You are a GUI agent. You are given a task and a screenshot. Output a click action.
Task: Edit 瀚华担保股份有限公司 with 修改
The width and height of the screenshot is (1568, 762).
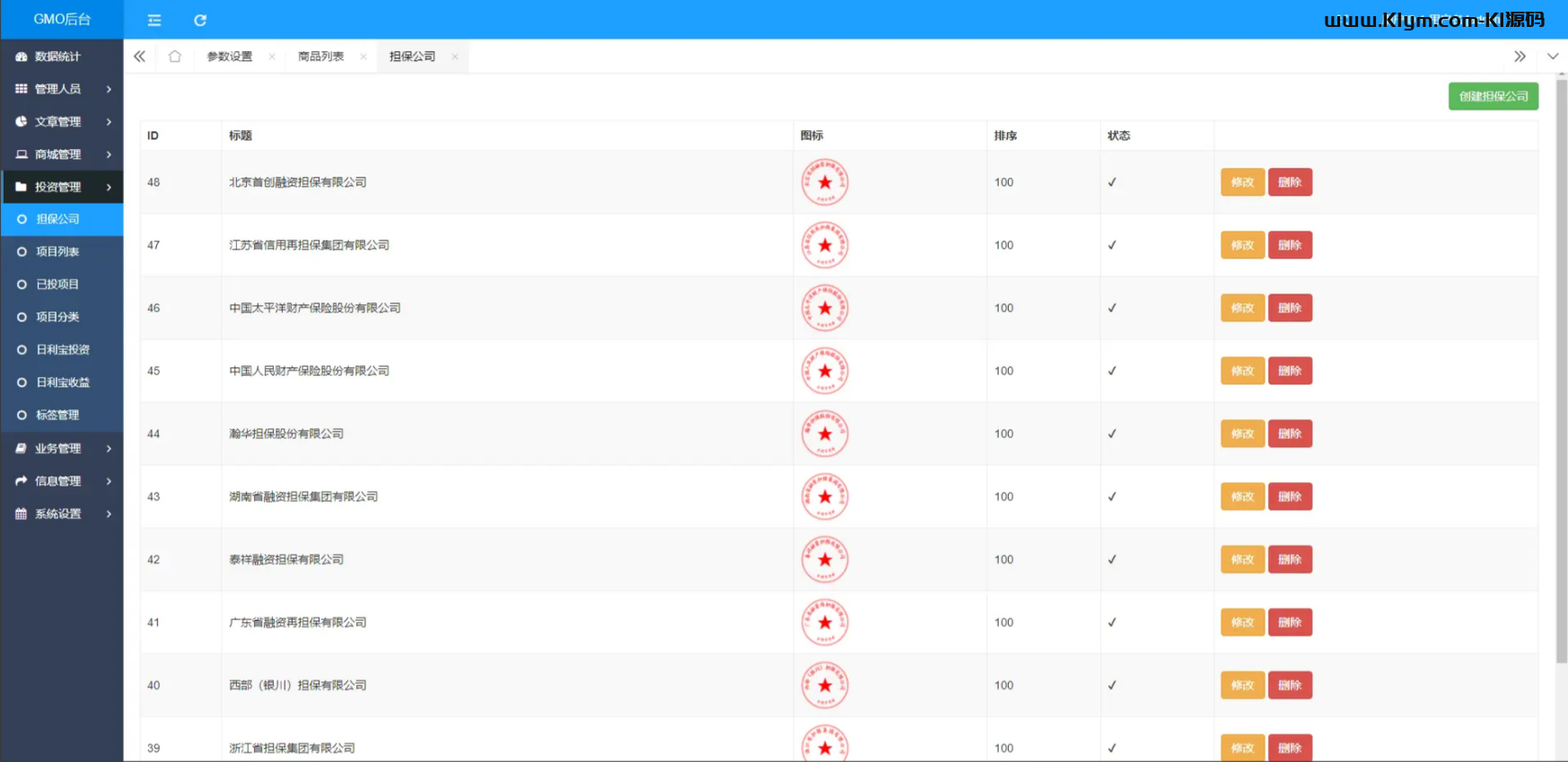[x=1242, y=434]
